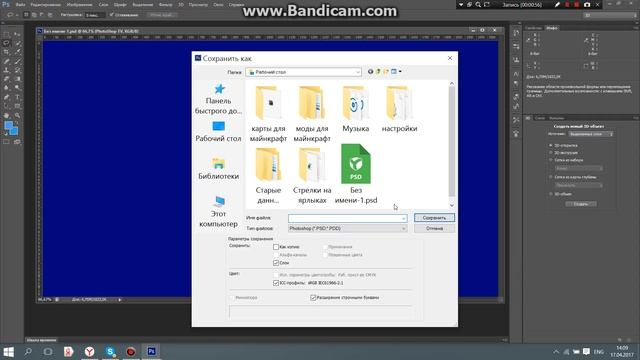Select the Rectangular Marquee tool

(6, 34)
